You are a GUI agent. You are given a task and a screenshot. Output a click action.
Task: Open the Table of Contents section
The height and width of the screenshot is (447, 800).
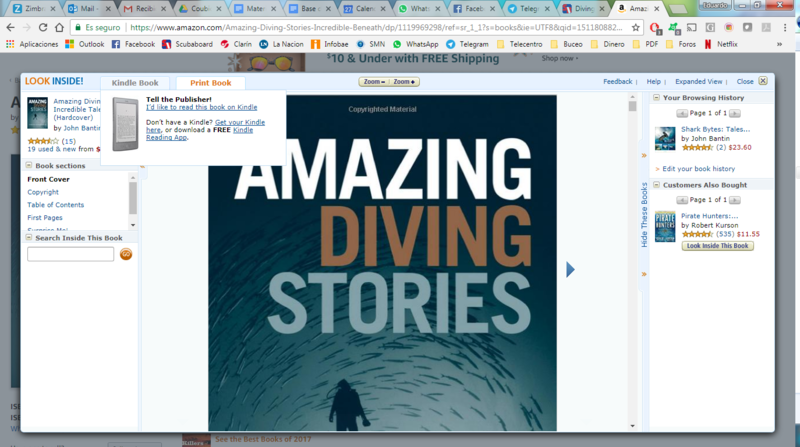click(x=56, y=205)
